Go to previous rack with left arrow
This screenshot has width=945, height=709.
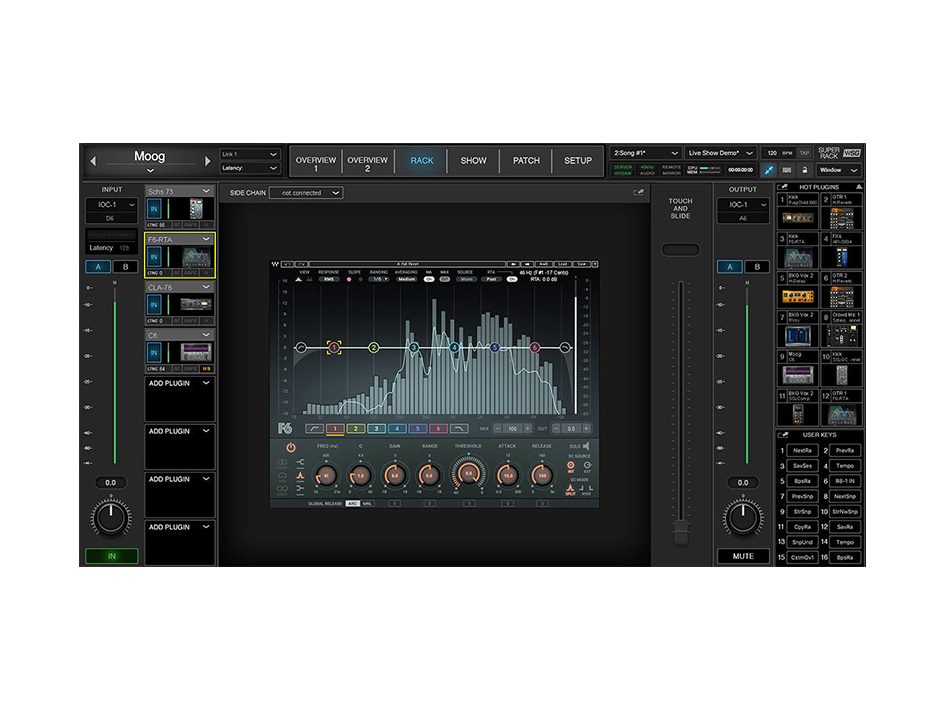pos(93,161)
